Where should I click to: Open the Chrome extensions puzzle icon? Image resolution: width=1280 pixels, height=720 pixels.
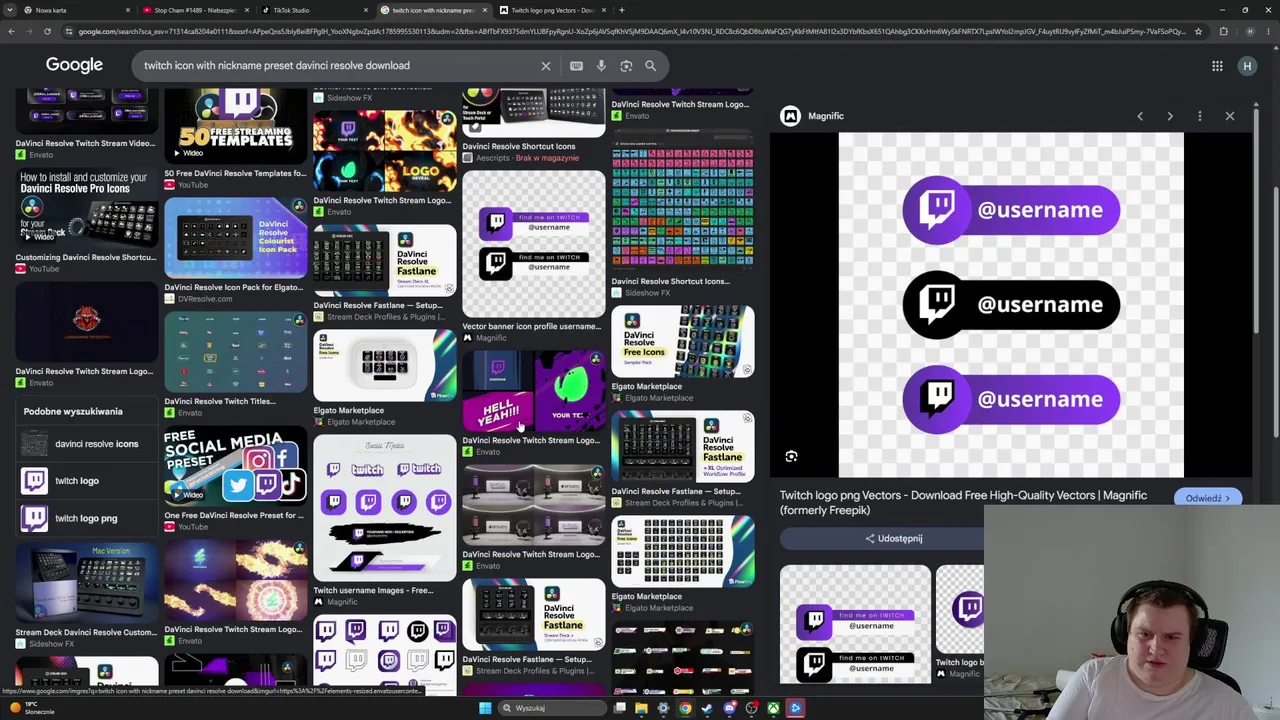1223,31
